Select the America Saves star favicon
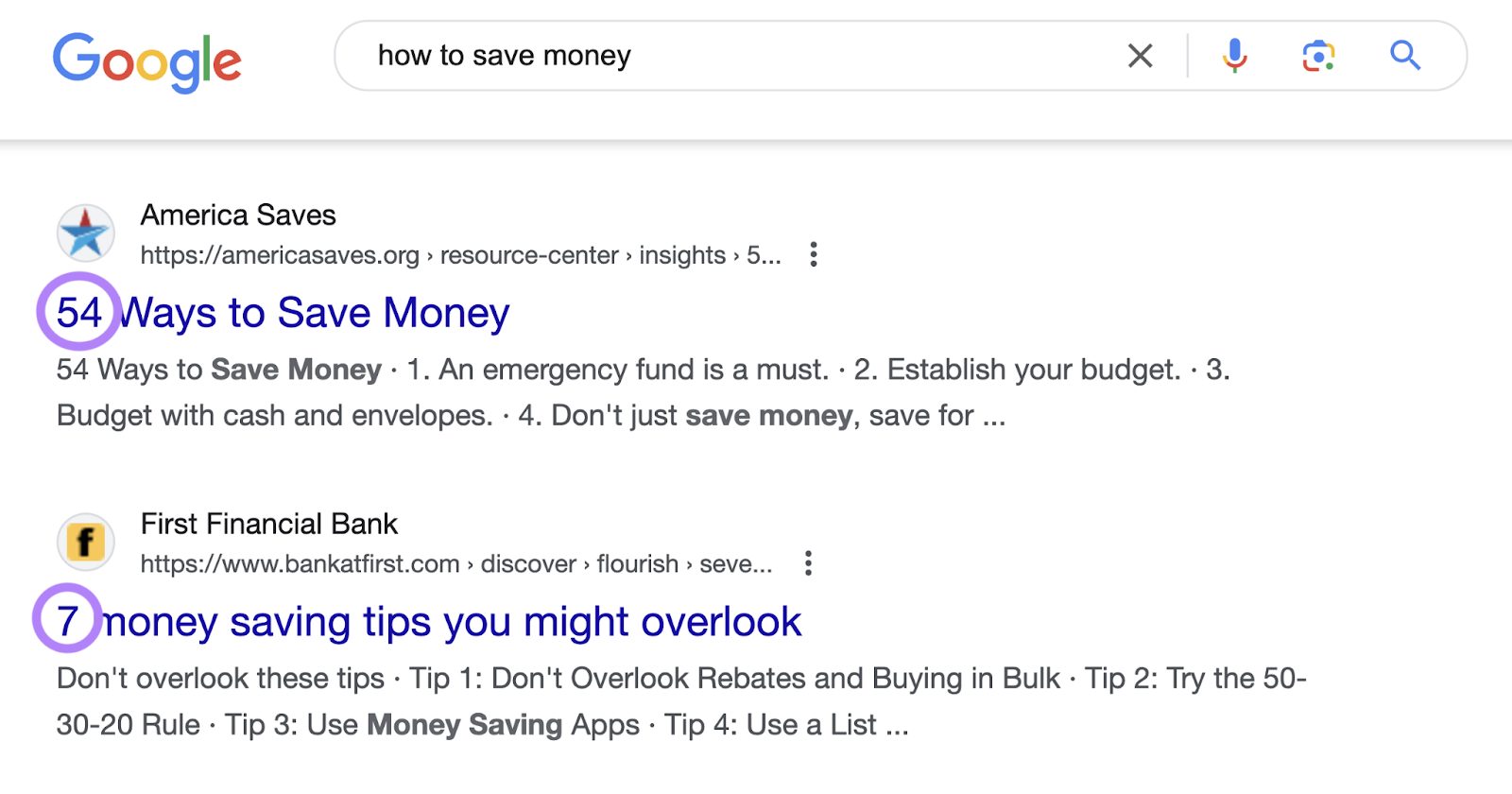1512x794 pixels. (x=85, y=233)
